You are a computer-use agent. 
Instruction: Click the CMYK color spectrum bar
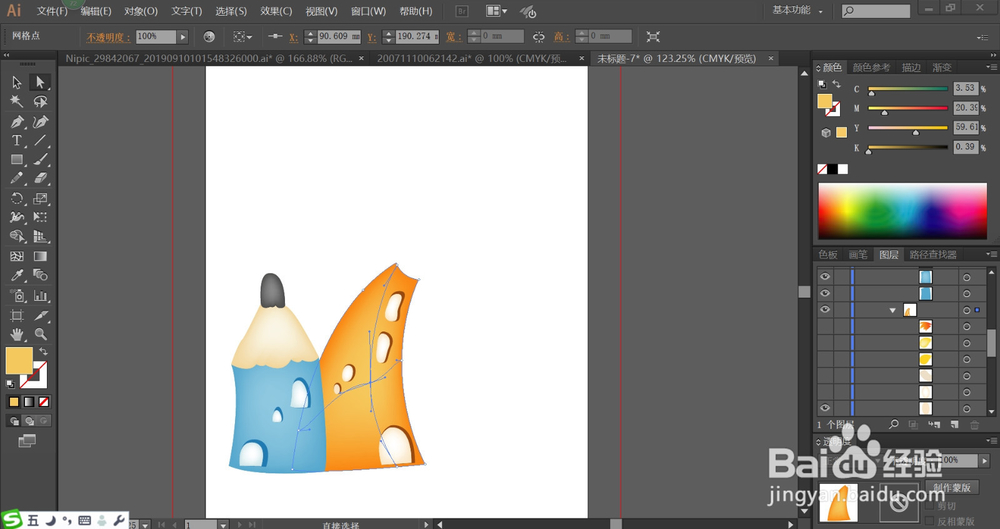click(x=902, y=211)
